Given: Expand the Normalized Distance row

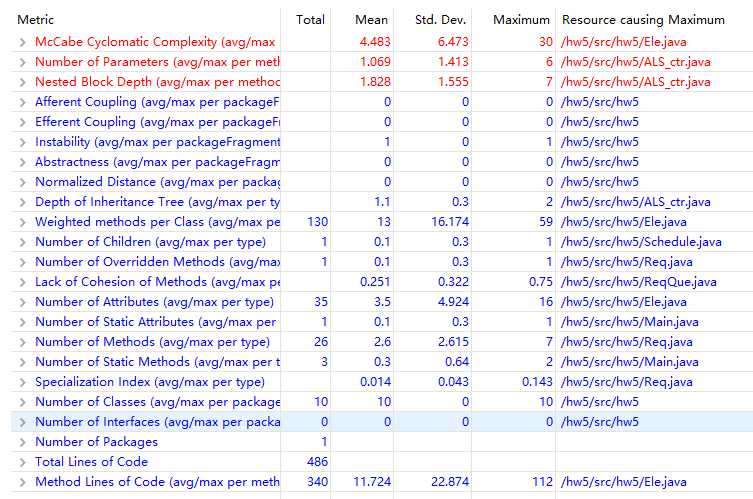Looking at the screenshot, I should click(23, 183).
